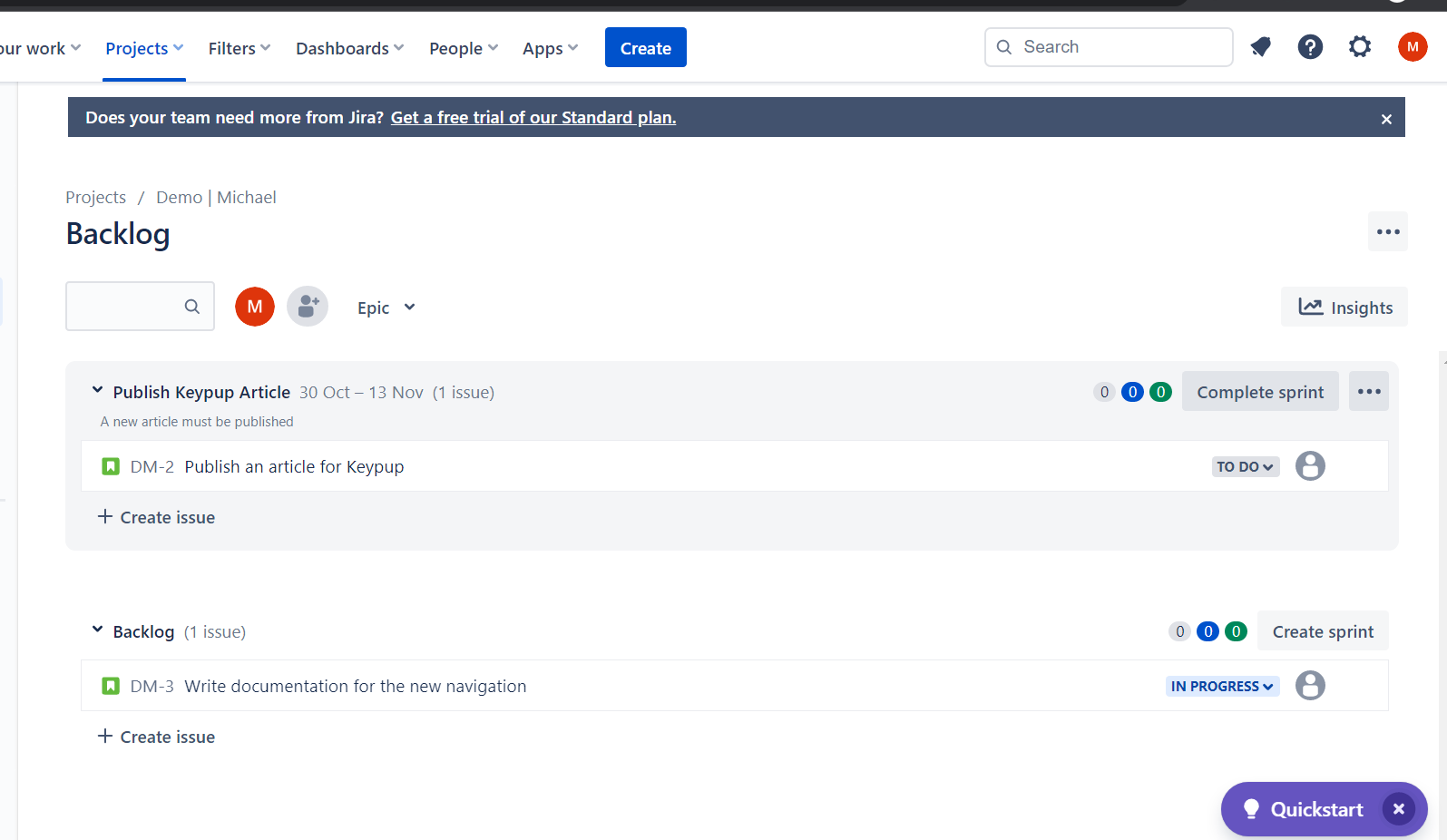Open the notifications bell icon

pyautogui.click(x=1260, y=47)
